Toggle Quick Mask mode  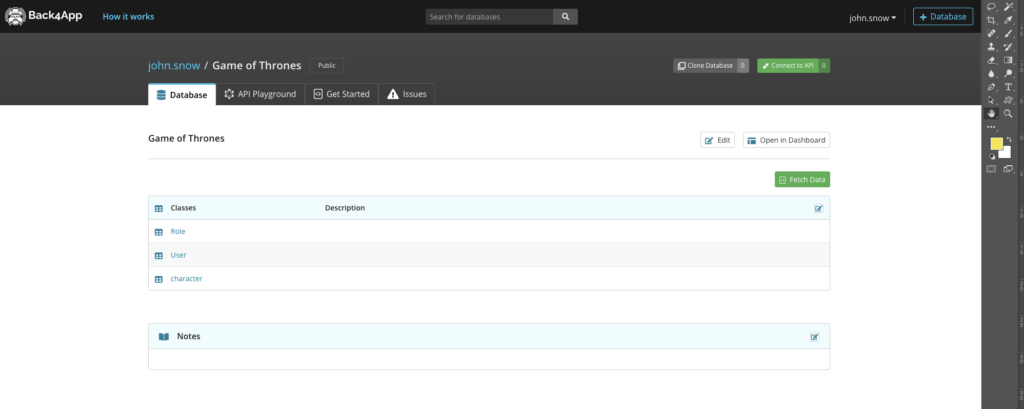(x=991, y=169)
